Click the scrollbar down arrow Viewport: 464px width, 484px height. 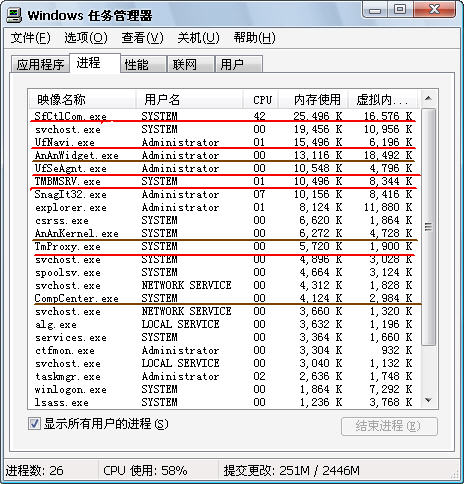coord(428,400)
